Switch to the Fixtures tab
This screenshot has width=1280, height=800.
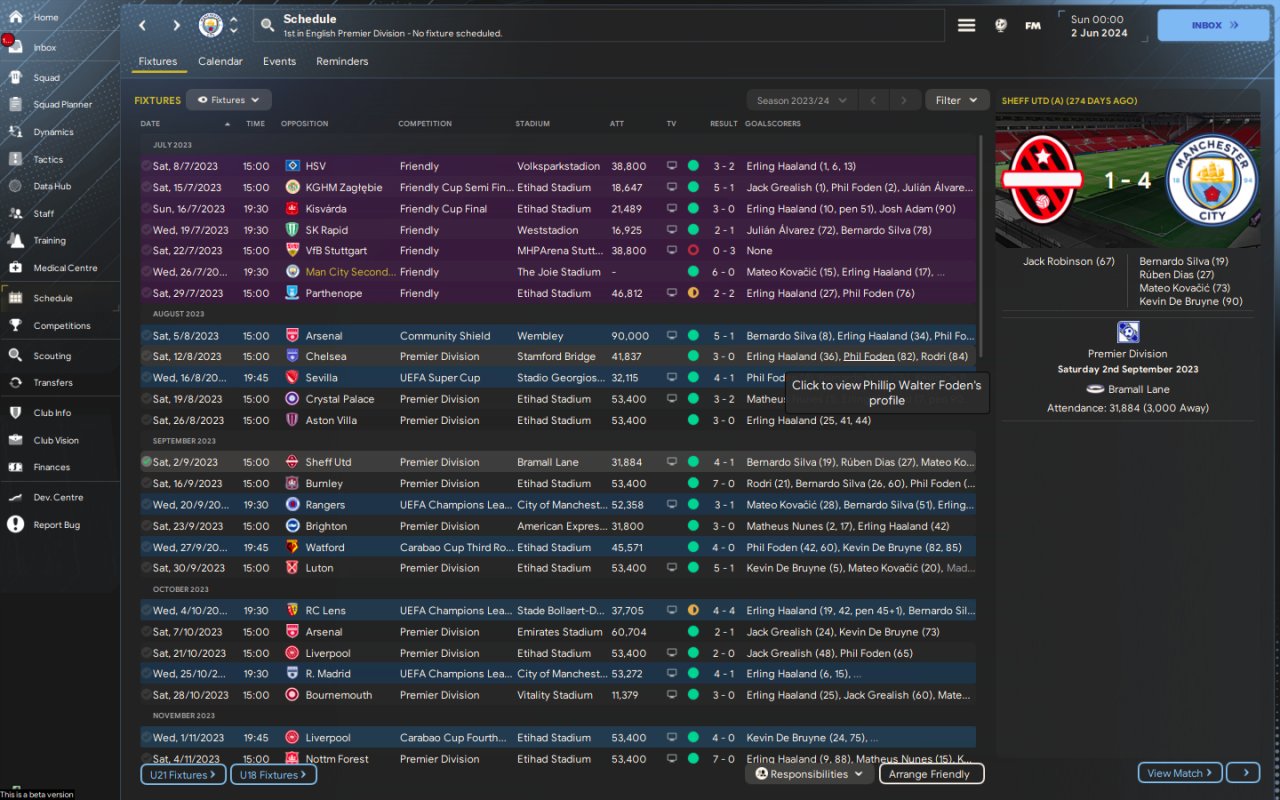158,62
